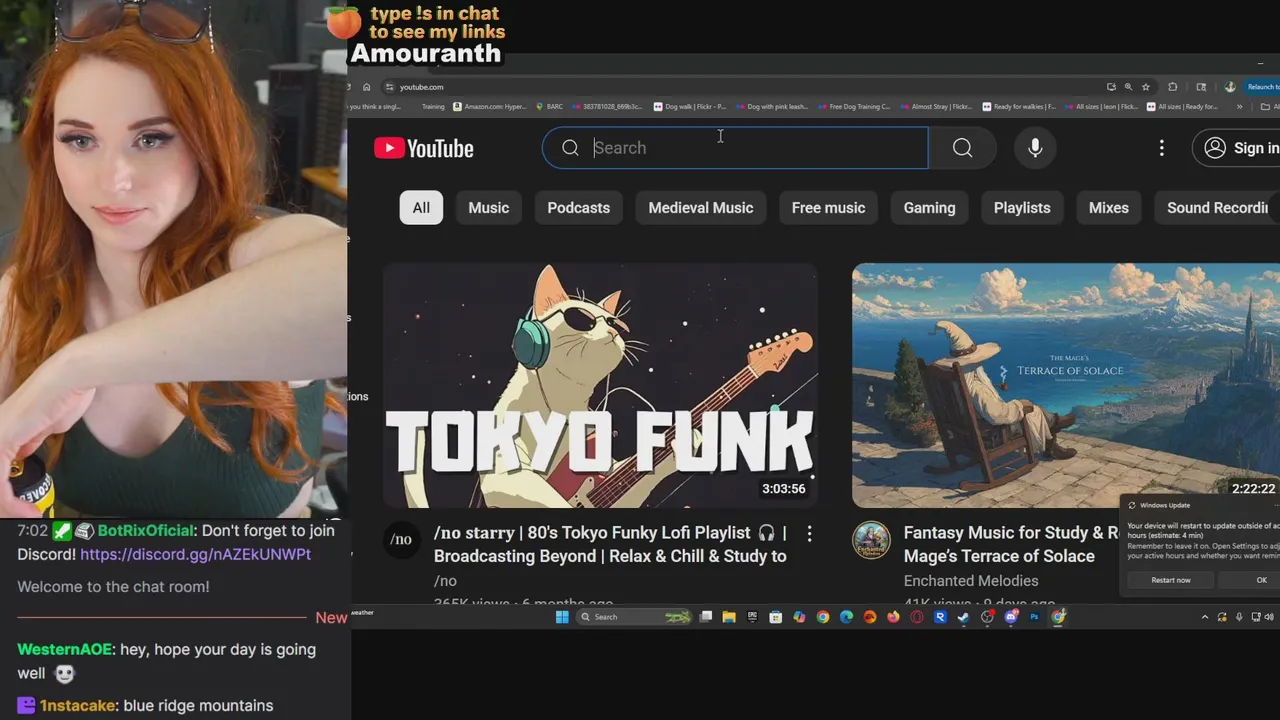Click the tray microphone icon

(x=1239, y=617)
